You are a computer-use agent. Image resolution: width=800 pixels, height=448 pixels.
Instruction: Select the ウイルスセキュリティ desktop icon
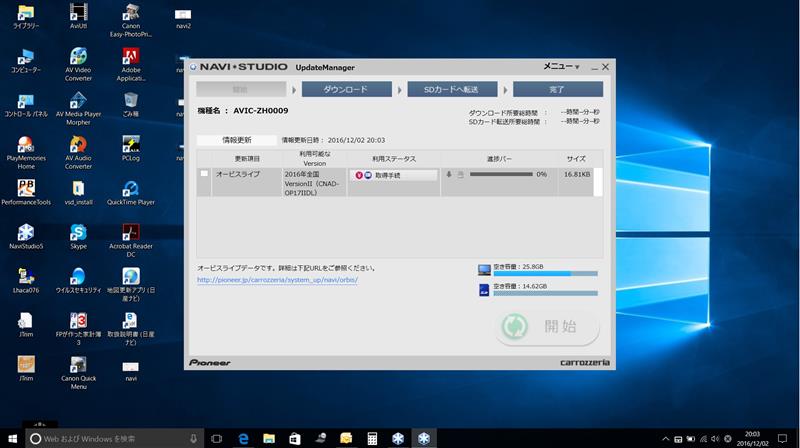(78, 281)
